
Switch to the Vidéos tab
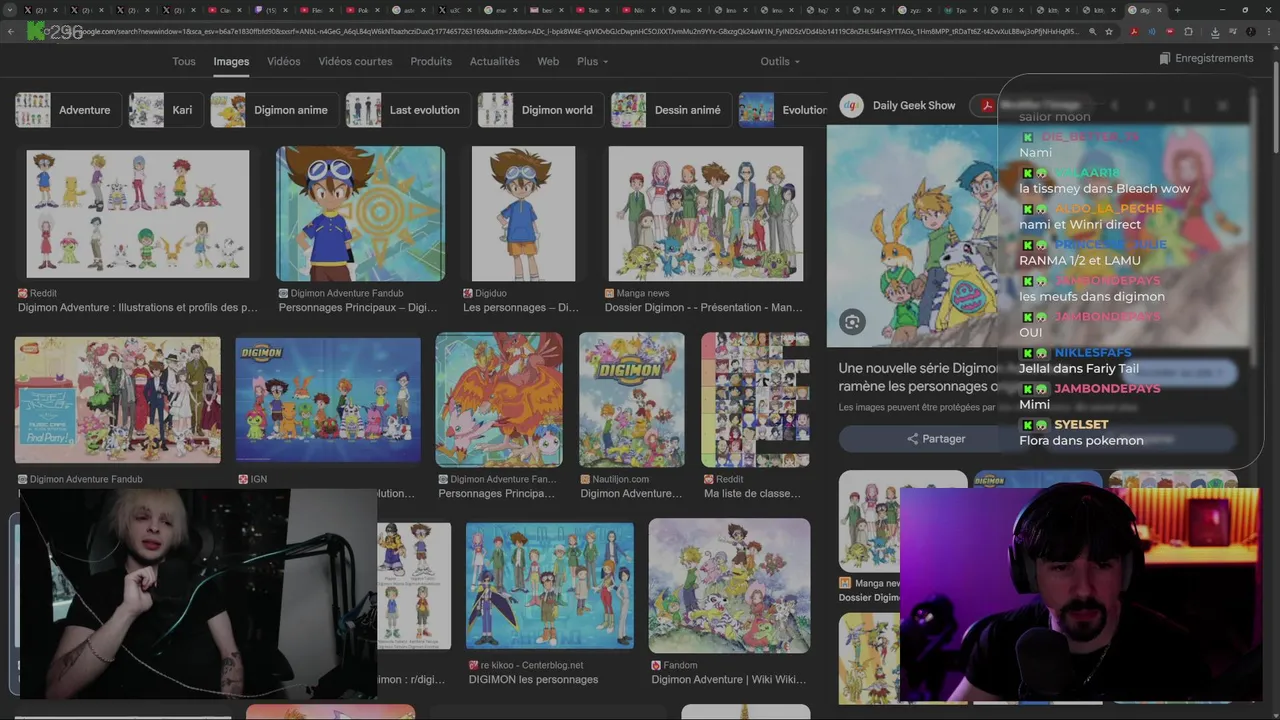pos(284,61)
